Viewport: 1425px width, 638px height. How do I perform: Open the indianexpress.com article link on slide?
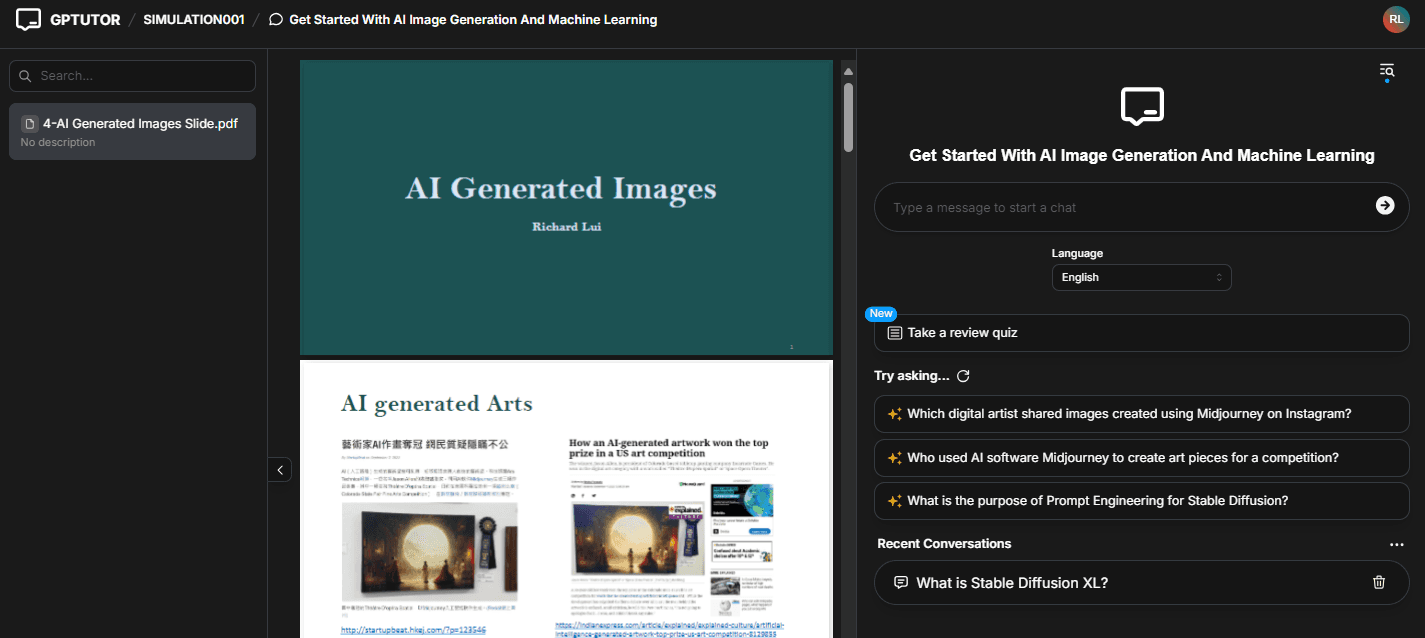670,629
